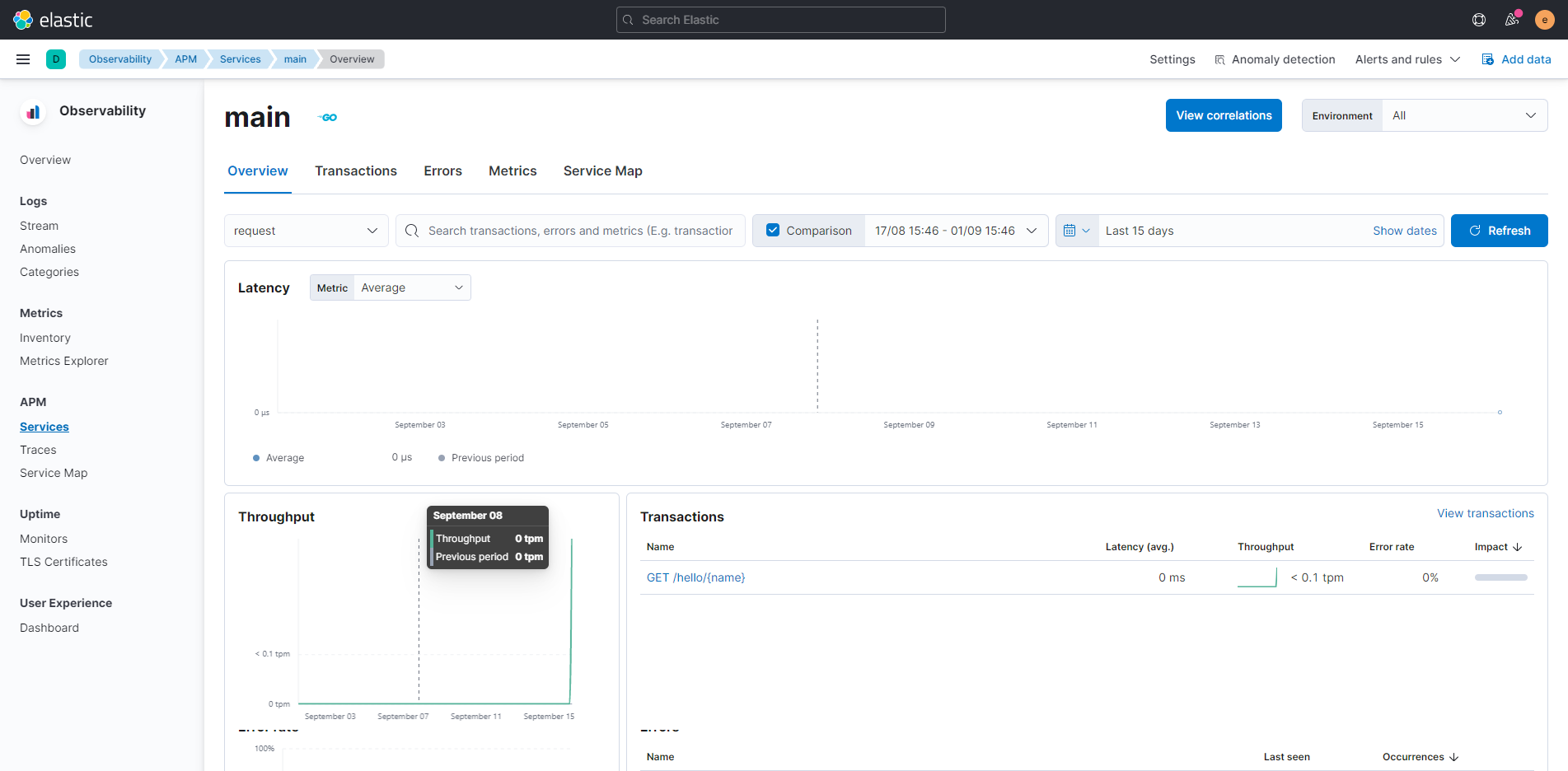Expand the Environment All dropdown
The width and height of the screenshot is (1568, 771).
click(1464, 115)
